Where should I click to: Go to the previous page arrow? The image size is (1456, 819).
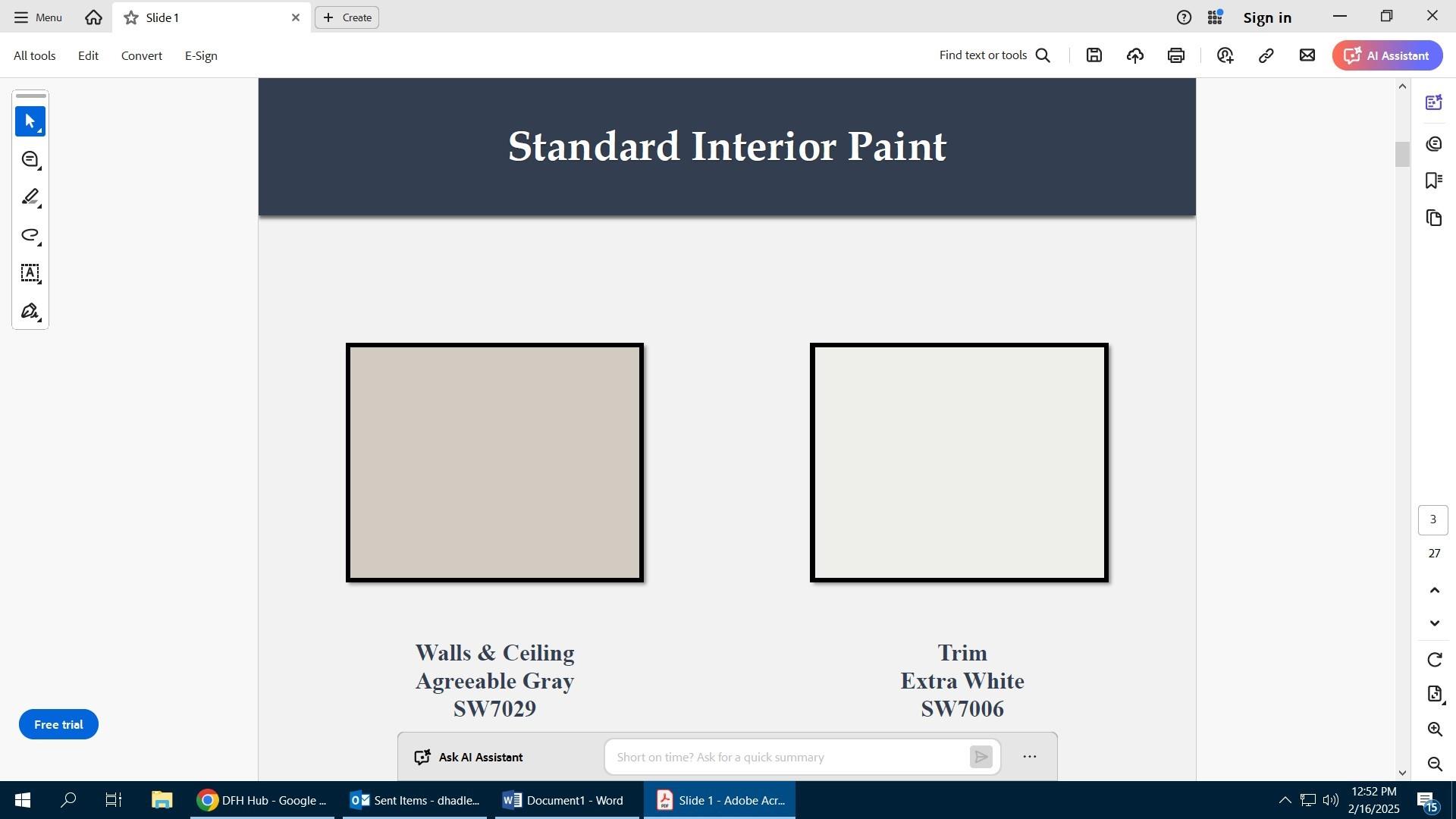click(x=1434, y=590)
